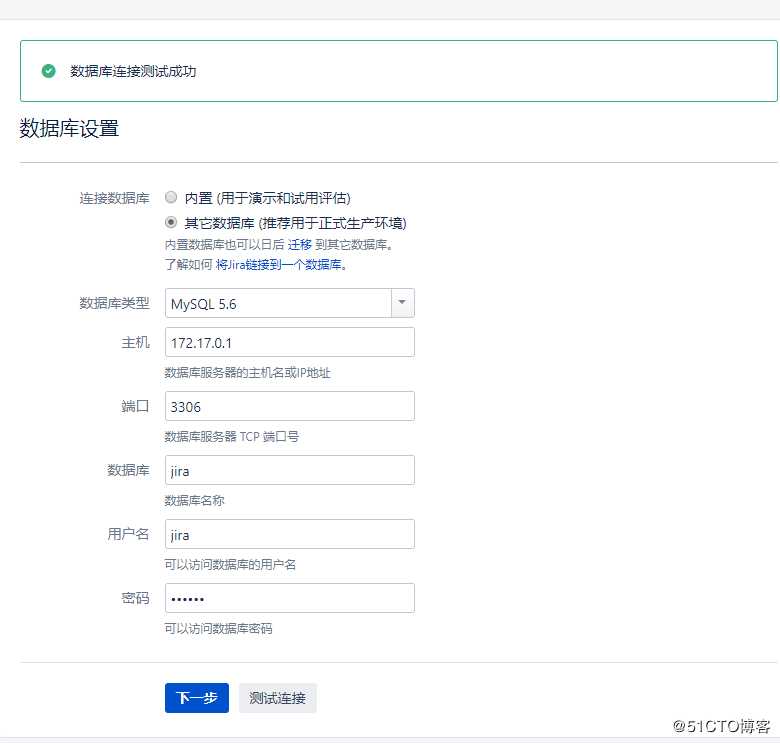Click the 连接数据库 label
Screen dimensions: 780x743
click(114, 198)
